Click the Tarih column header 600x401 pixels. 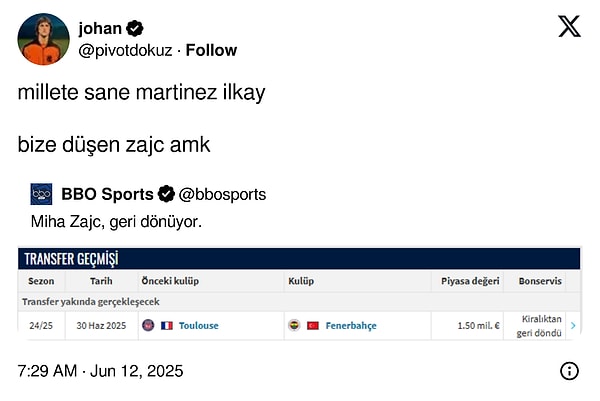pos(100,282)
